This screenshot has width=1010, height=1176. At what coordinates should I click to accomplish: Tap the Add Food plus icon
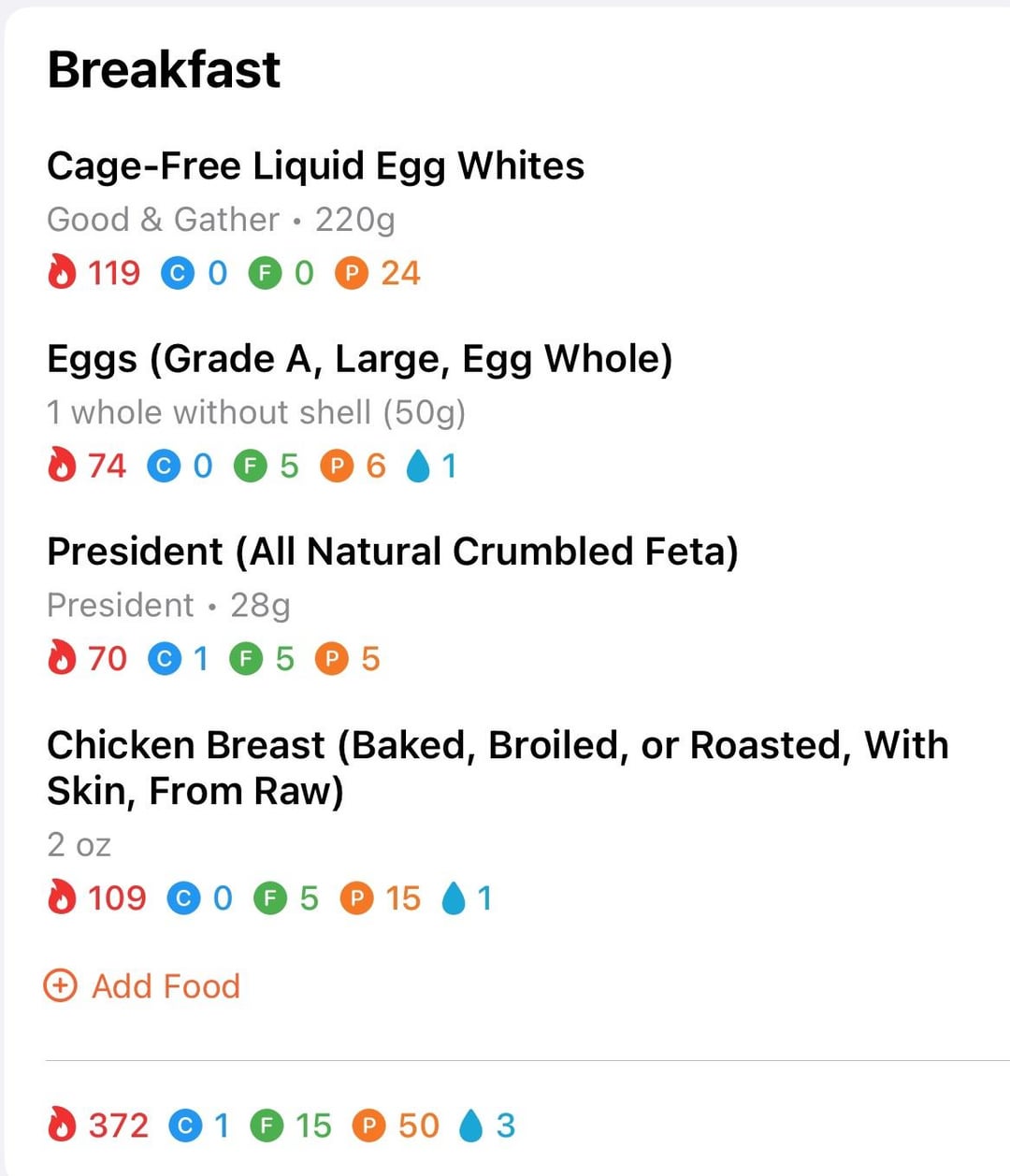(61, 986)
